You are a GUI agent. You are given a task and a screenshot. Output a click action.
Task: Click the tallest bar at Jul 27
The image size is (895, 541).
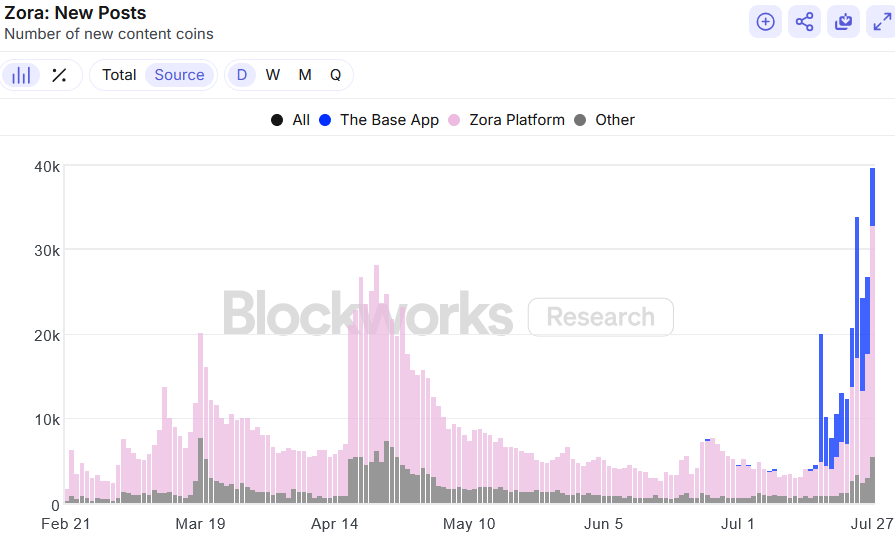(x=872, y=336)
